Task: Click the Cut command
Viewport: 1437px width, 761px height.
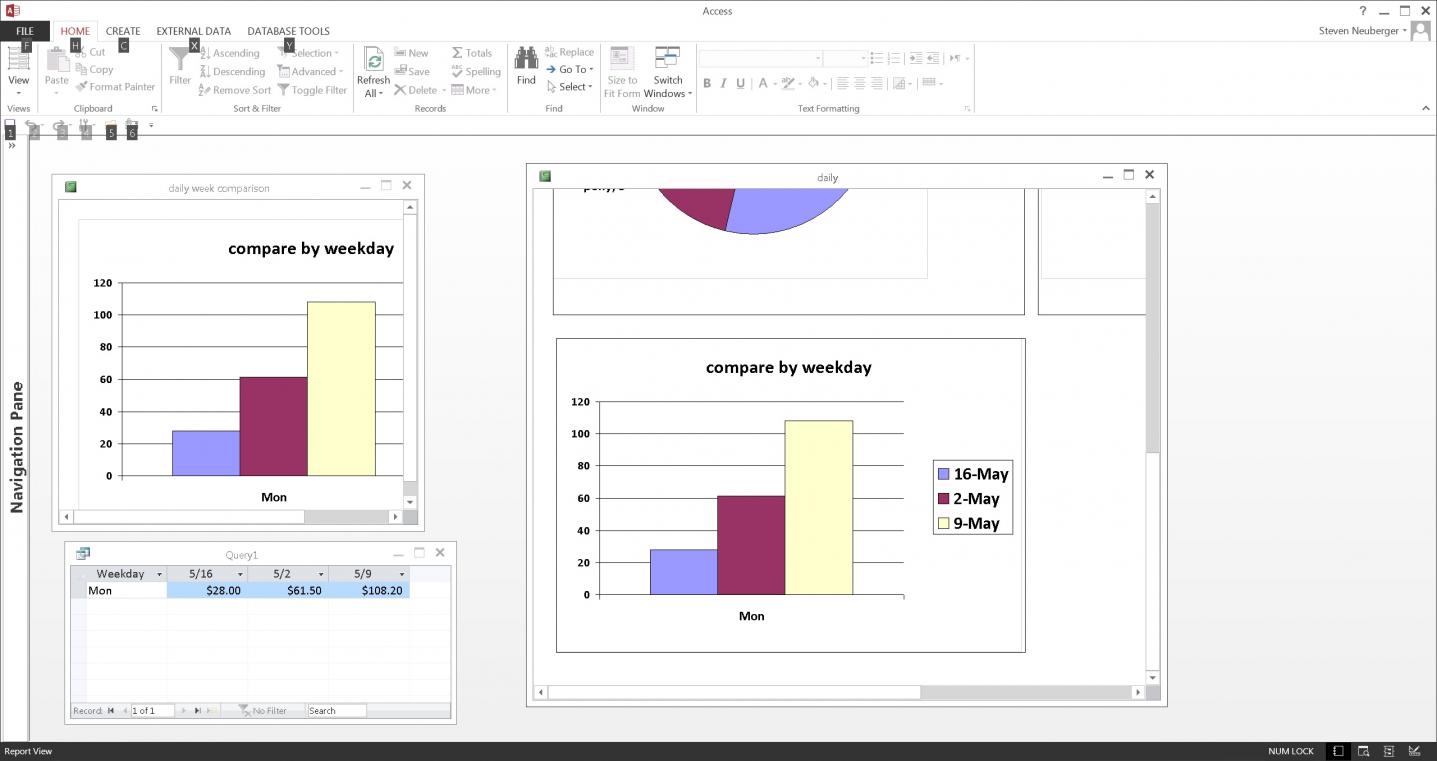Action: pos(90,52)
